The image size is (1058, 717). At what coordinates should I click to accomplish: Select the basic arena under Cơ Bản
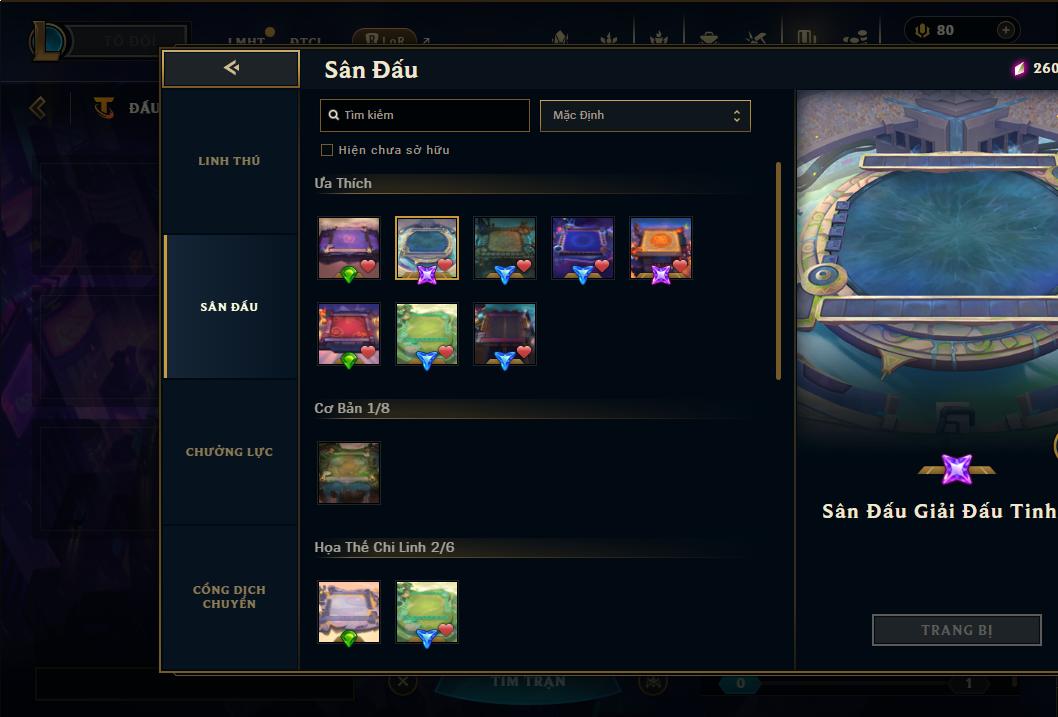(x=349, y=473)
